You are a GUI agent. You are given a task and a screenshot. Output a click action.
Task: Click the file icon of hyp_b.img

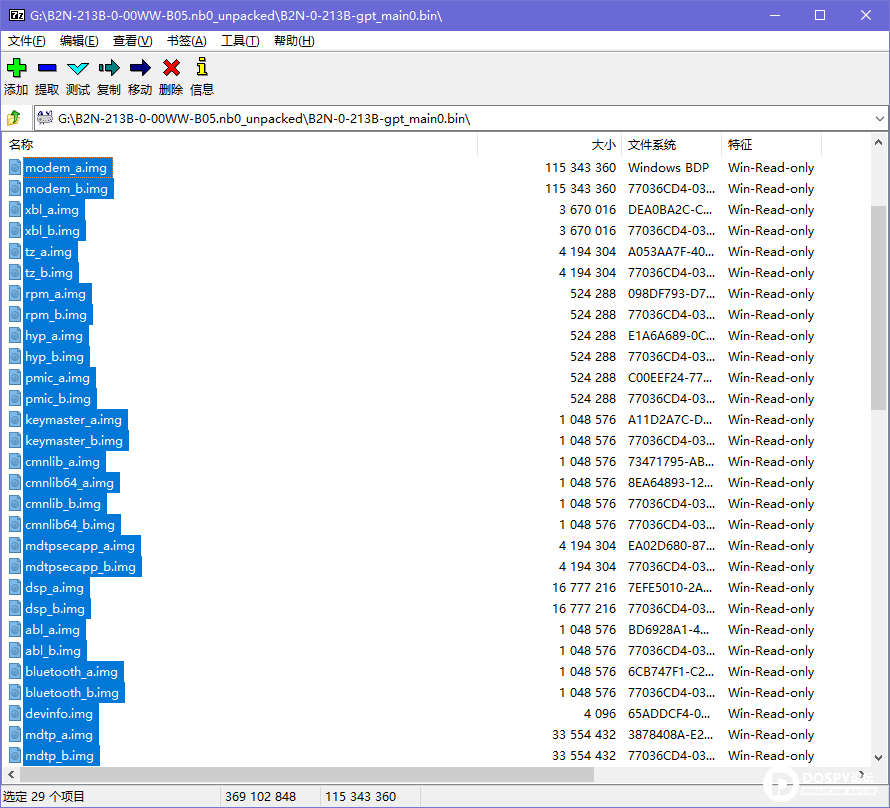pos(15,356)
